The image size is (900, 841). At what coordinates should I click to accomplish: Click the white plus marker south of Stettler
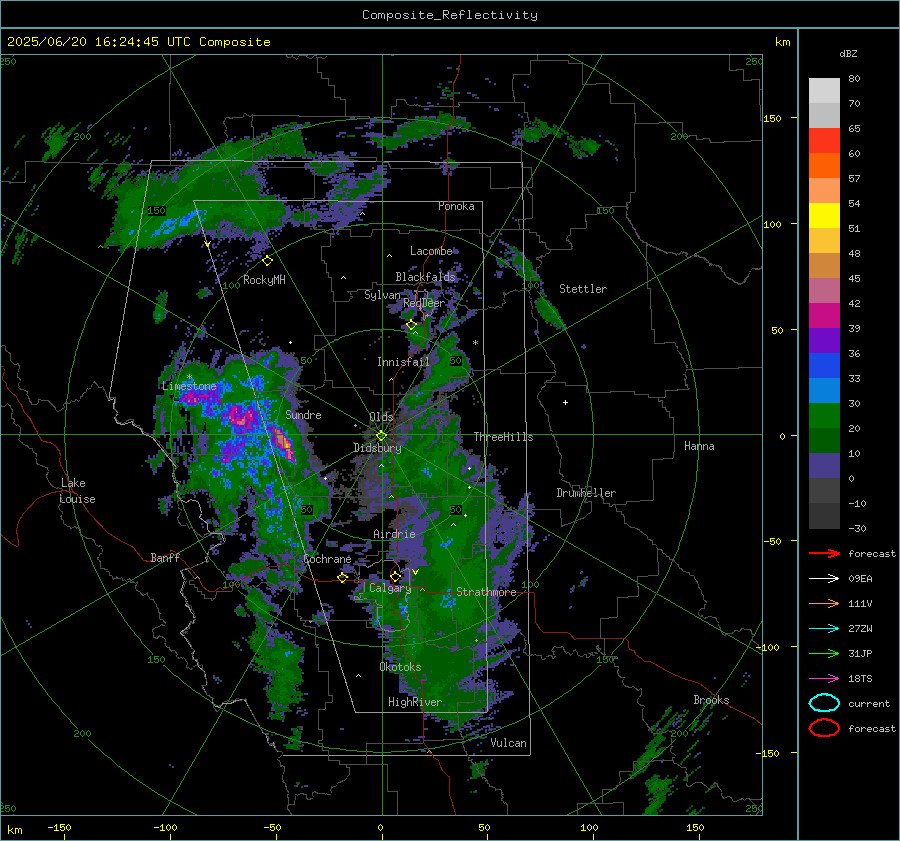coord(565,402)
